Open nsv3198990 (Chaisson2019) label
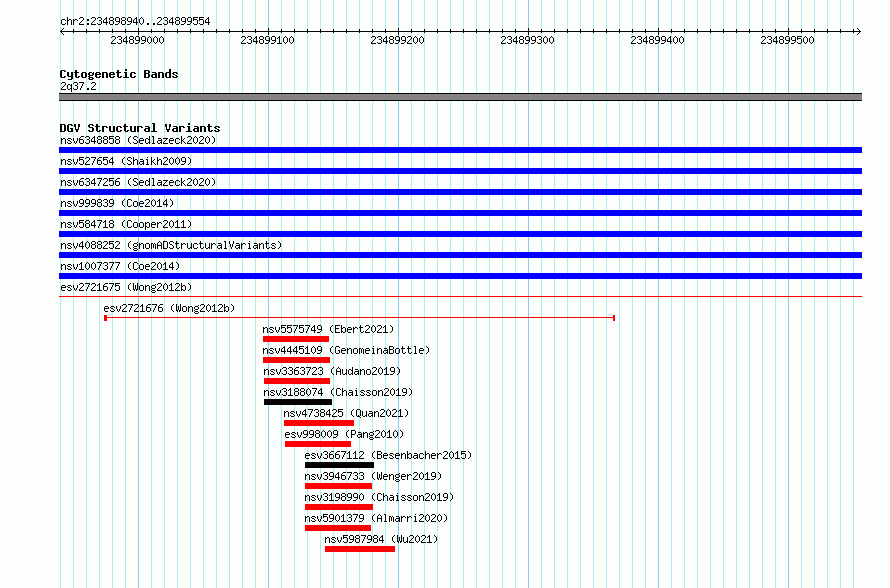This screenshot has width=890, height=588. point(379,497)
